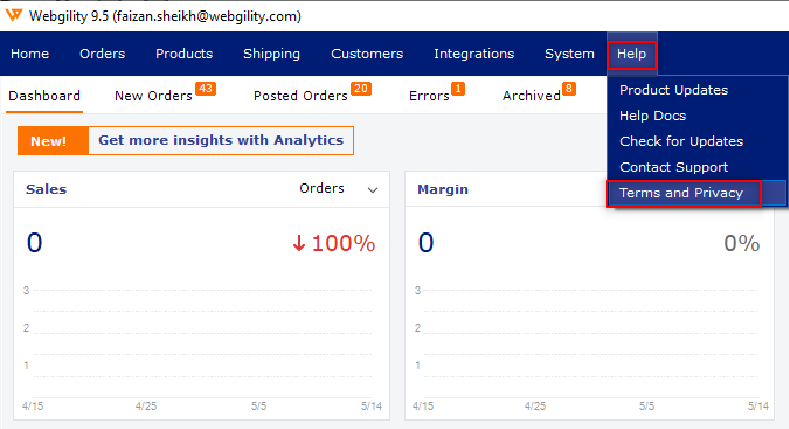Open the Customers menu
Viewport: 789px width, 429px height.
pyautogui.click(x=367, y=53)
